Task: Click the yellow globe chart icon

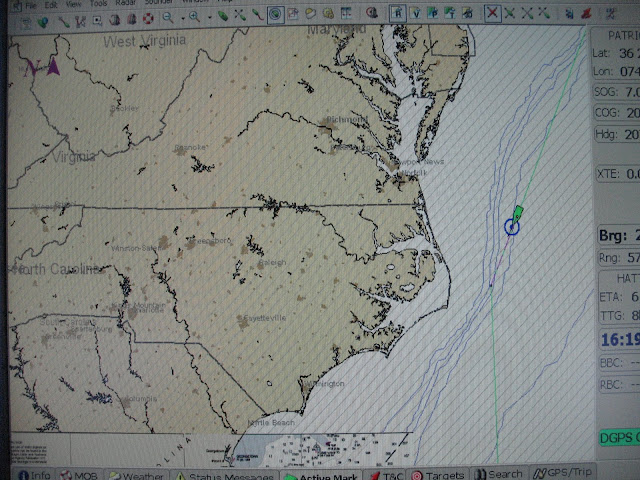Action: pos(311,14)
